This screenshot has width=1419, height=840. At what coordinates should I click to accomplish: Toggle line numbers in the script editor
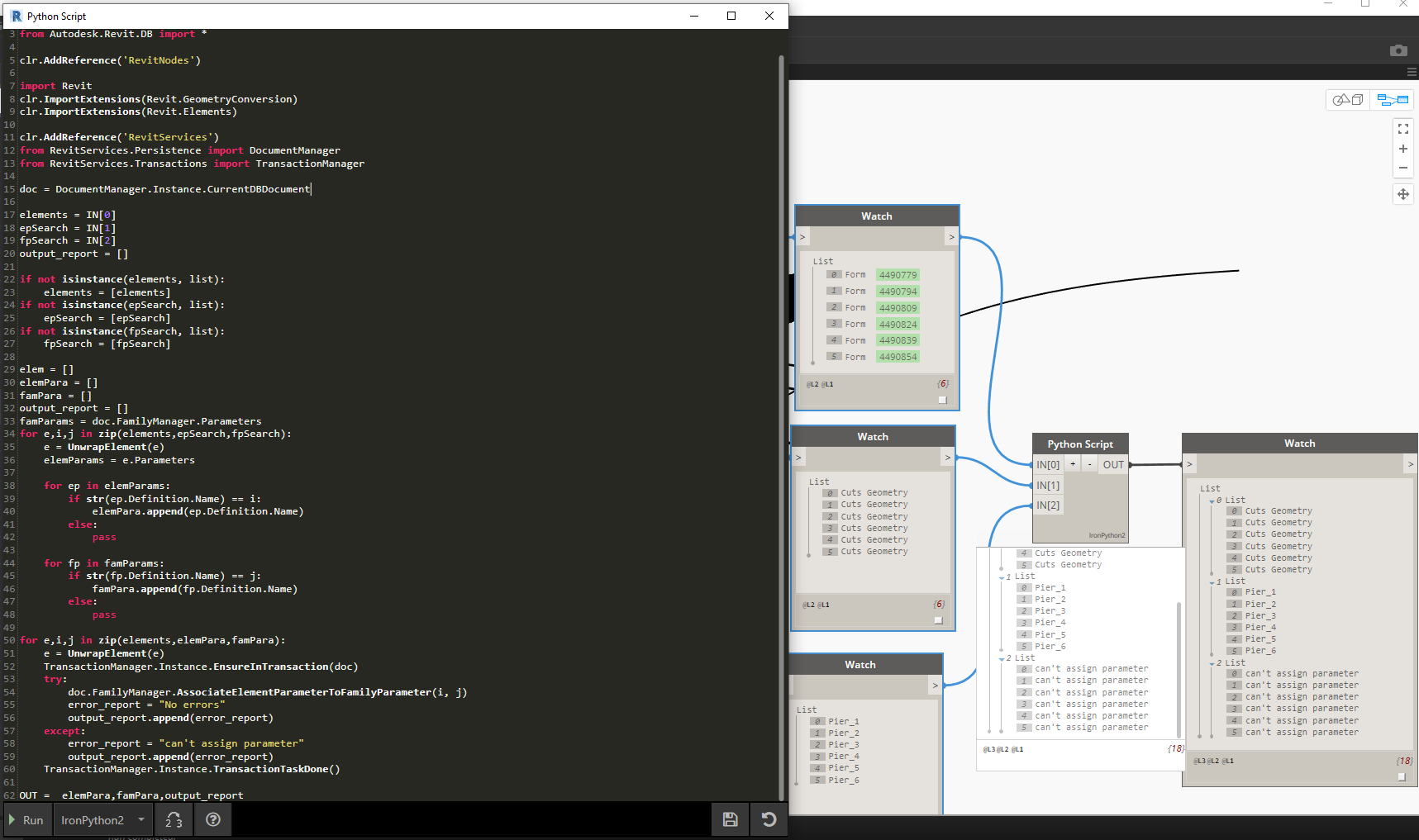pyautogui.click(x=174, y=819)
